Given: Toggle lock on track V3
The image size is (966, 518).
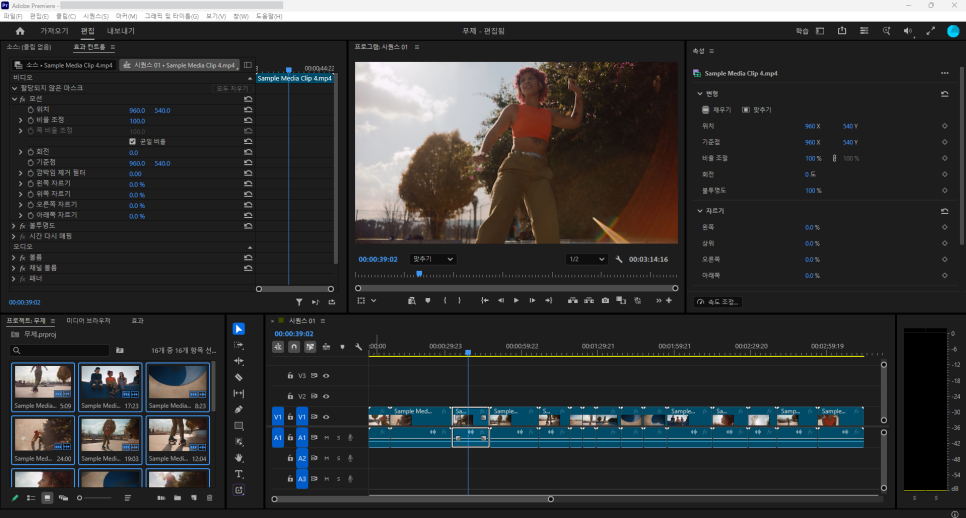Looking at the screenshot, I should tap(290, 376).
